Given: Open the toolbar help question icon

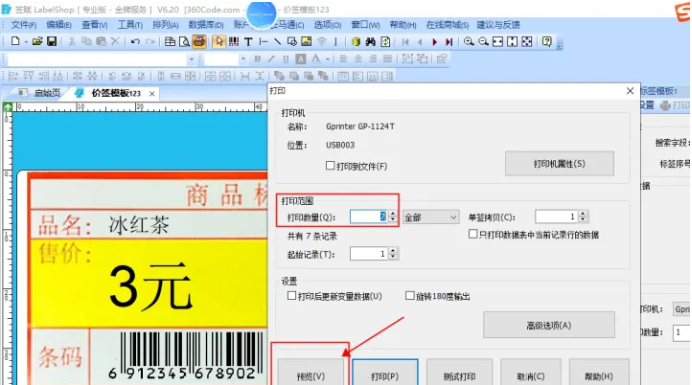Looking at the screenshot, I should click(x=547, y=42).
